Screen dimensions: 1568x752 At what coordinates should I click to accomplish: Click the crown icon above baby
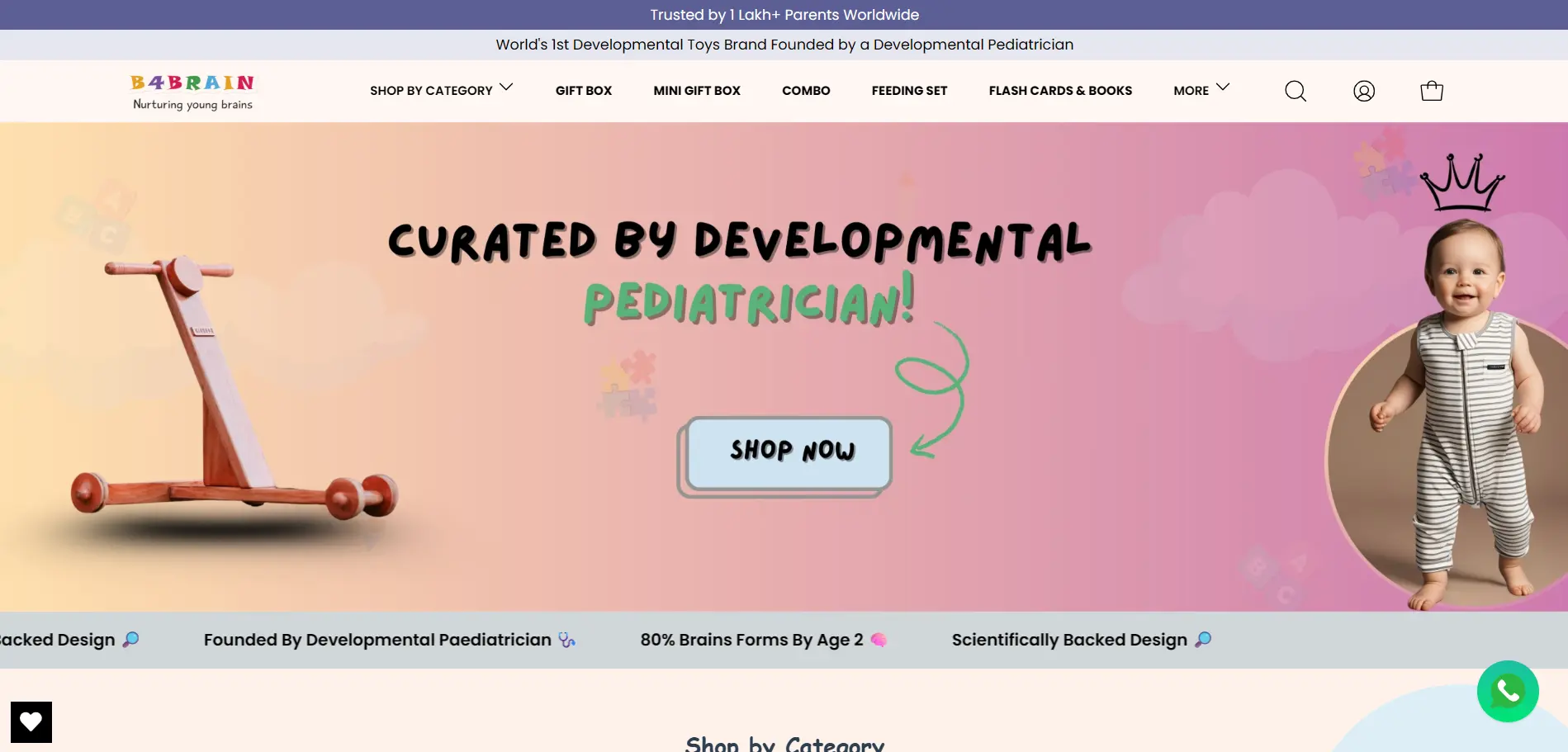point(1461,183)
